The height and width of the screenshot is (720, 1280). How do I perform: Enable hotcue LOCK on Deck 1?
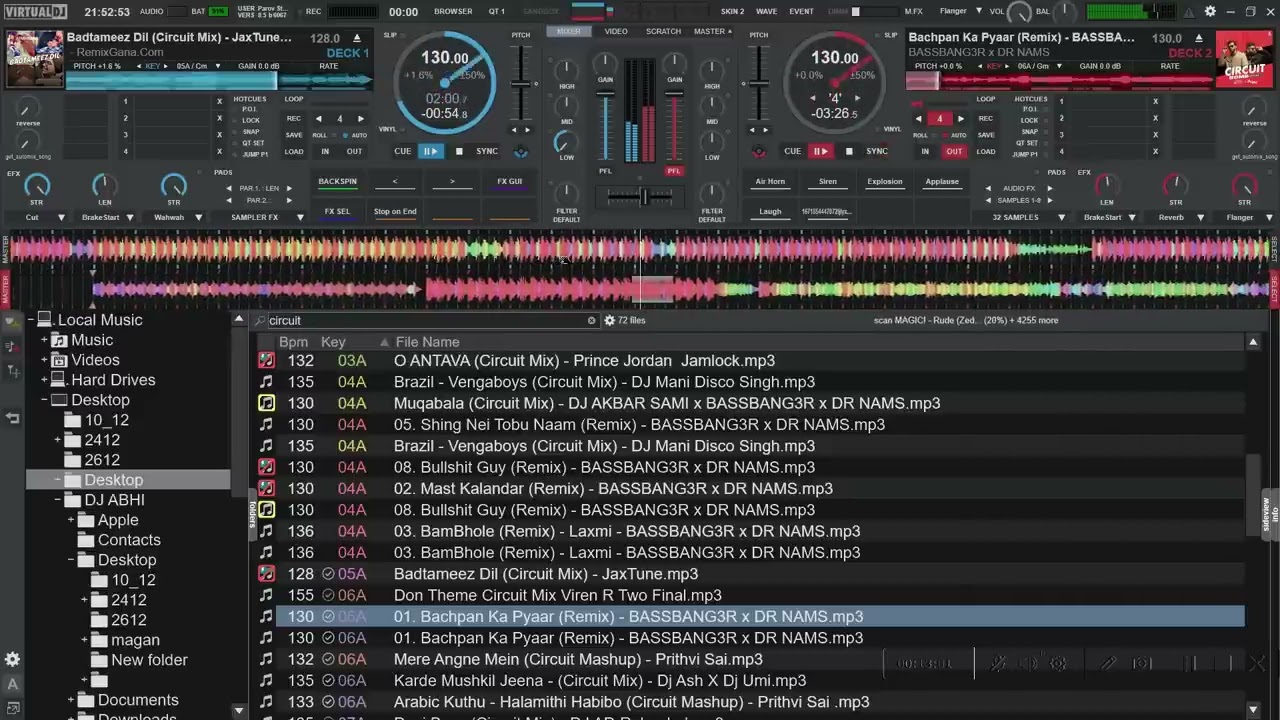tap(251, 121)
